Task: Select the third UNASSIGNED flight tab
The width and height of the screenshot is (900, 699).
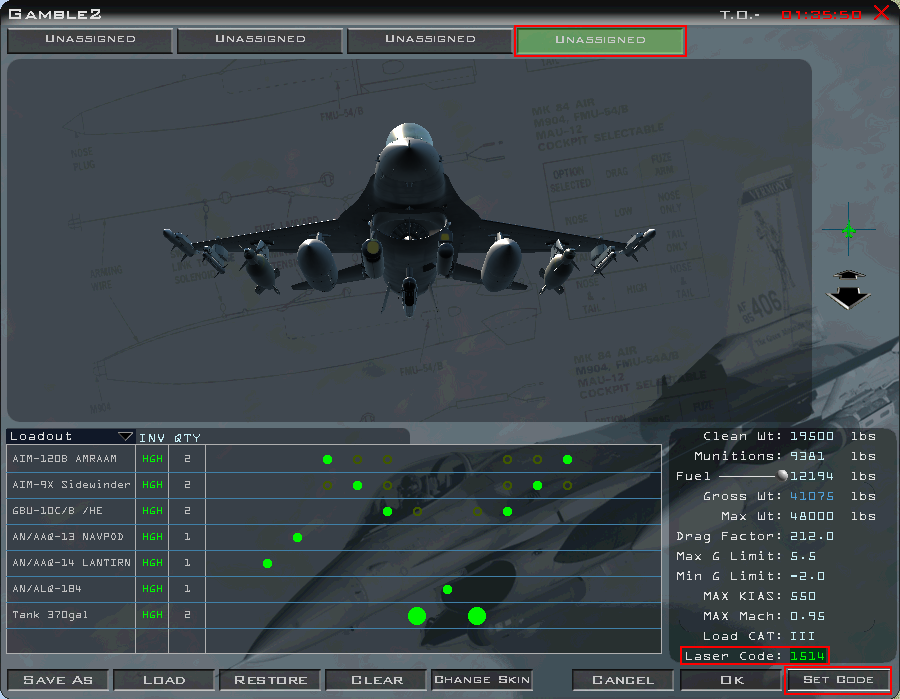Action: 429,40
